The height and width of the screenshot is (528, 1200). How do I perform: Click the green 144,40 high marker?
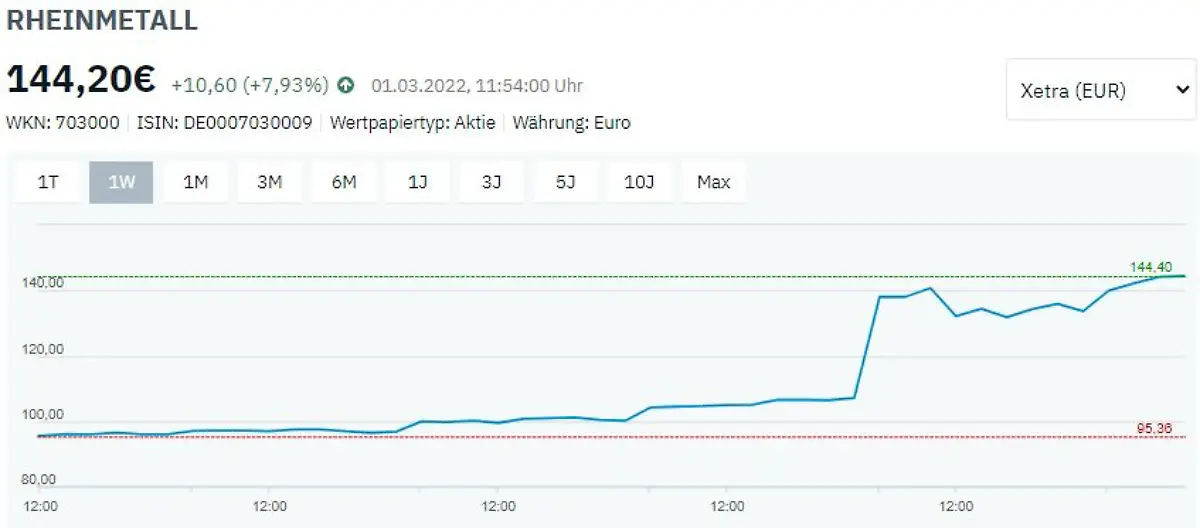(1150, 267)
